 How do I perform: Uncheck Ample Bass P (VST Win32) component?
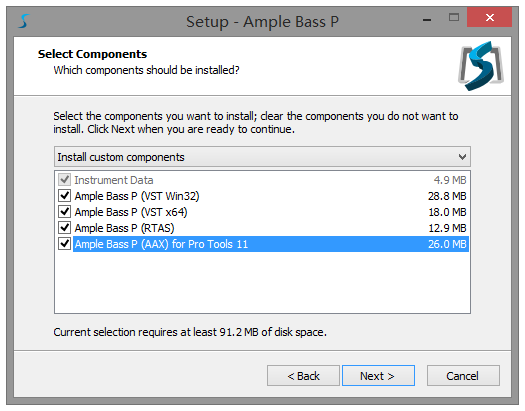[64, 196]
